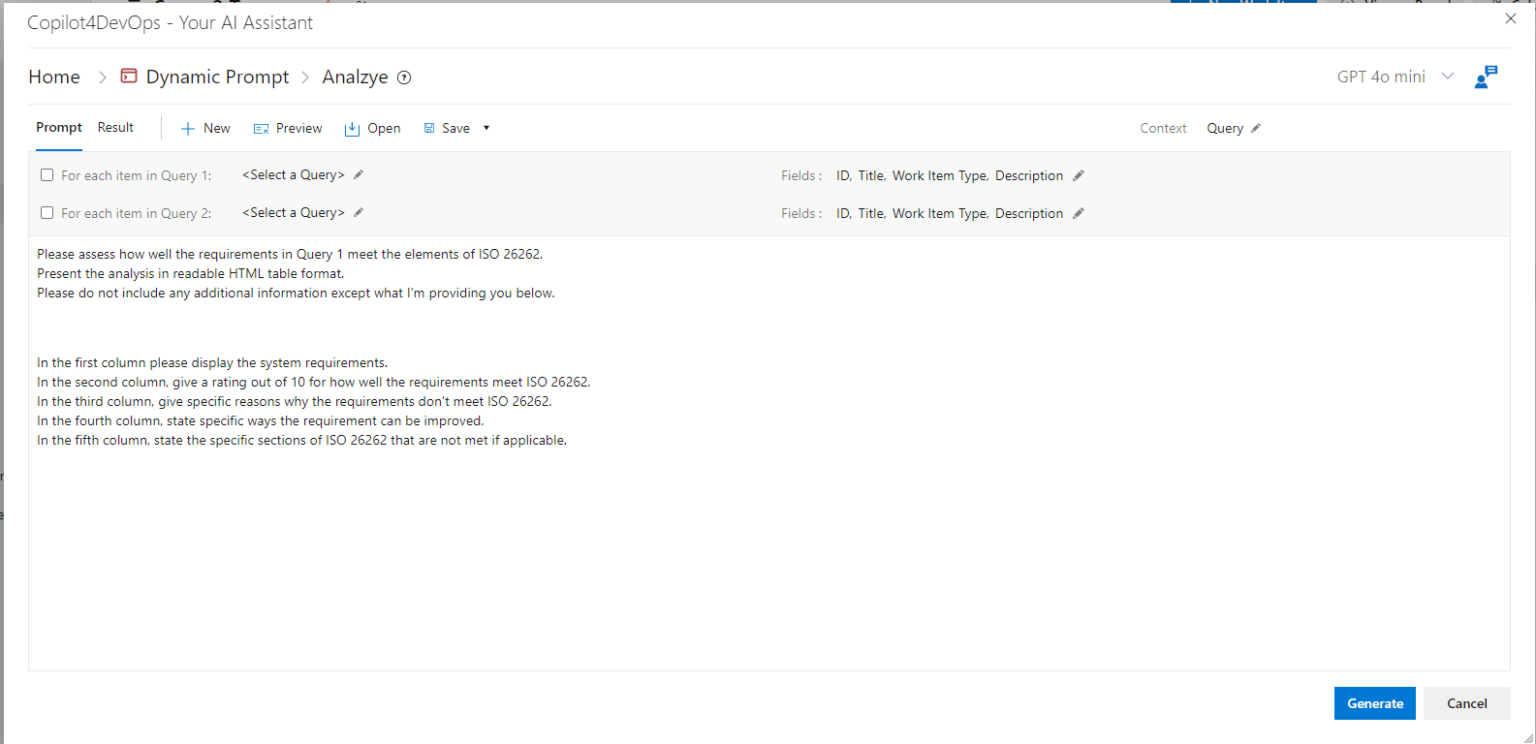Click the help icon next to Analzye

(404, 78)
